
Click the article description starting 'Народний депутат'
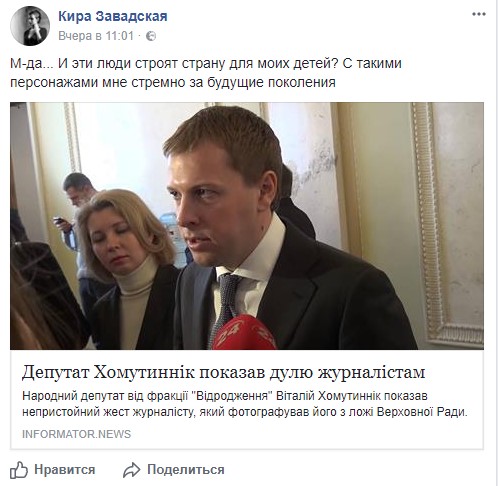click(245, 404)
